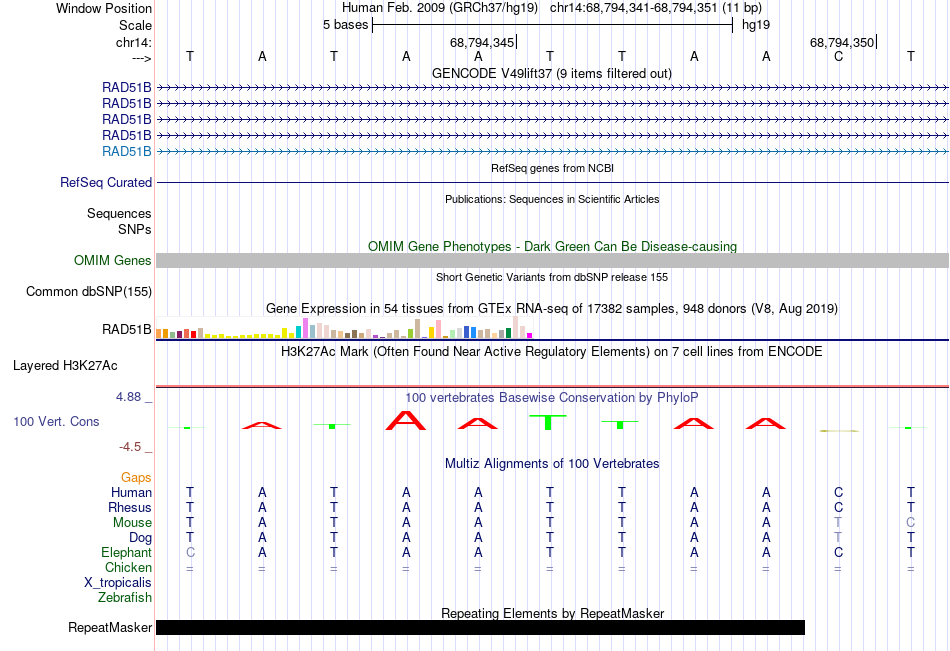This screenshot has width=950, height=651.
Task: Select the Zebrafish alignment row label
Action: (125, 598)
